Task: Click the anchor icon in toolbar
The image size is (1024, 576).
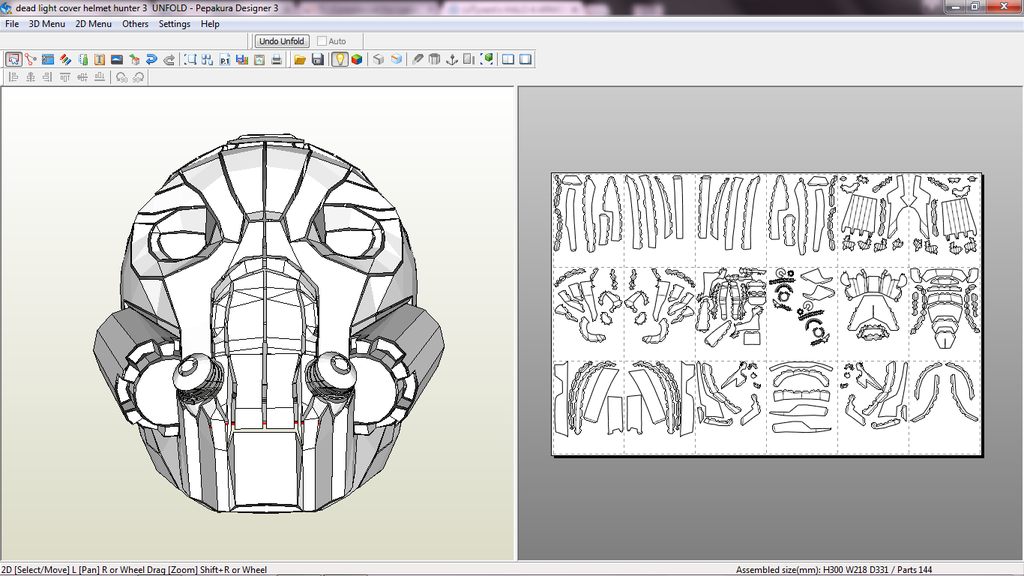Action: (x=451, y=60)
